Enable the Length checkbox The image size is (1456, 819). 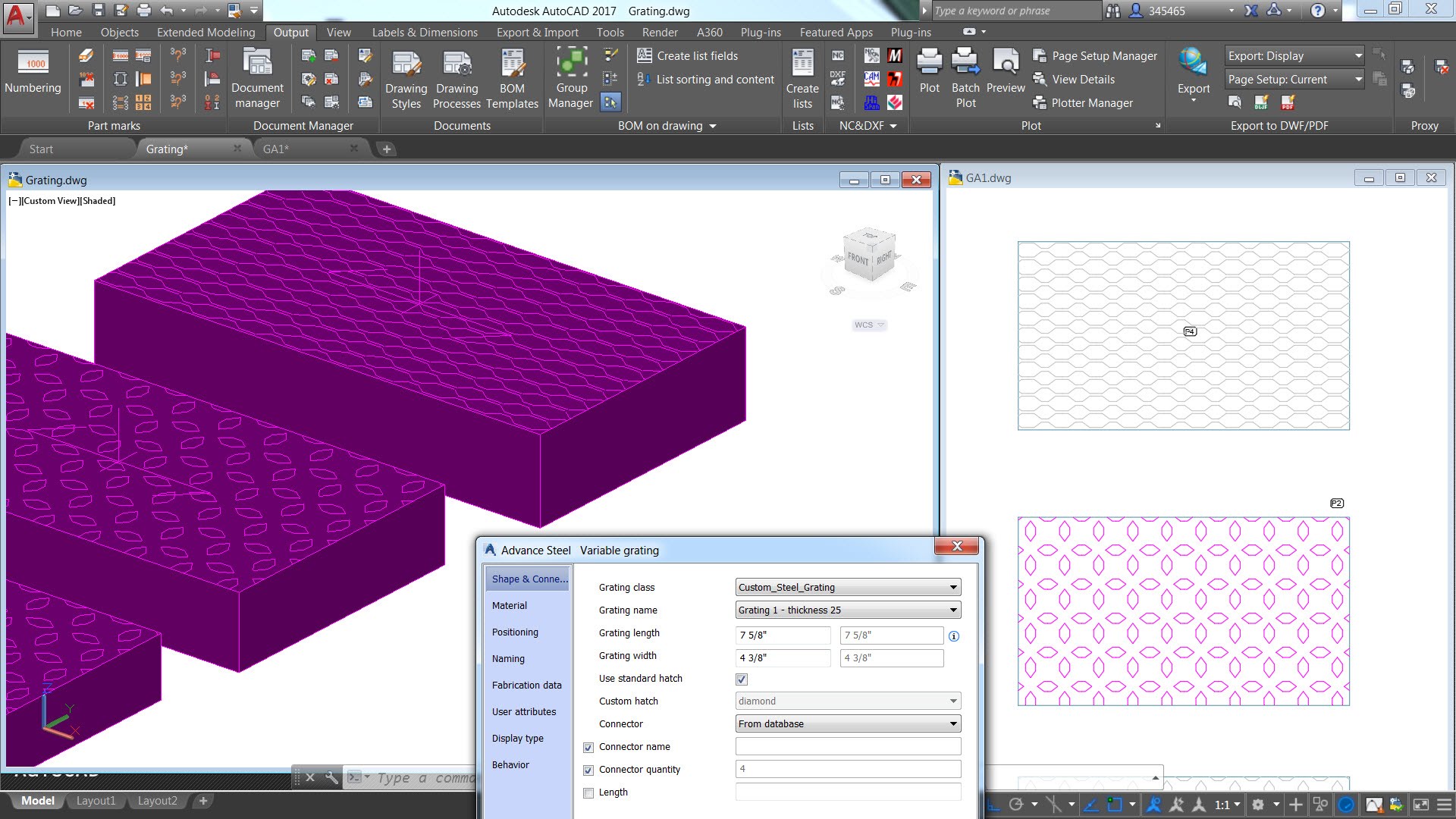tap(588, 792)
